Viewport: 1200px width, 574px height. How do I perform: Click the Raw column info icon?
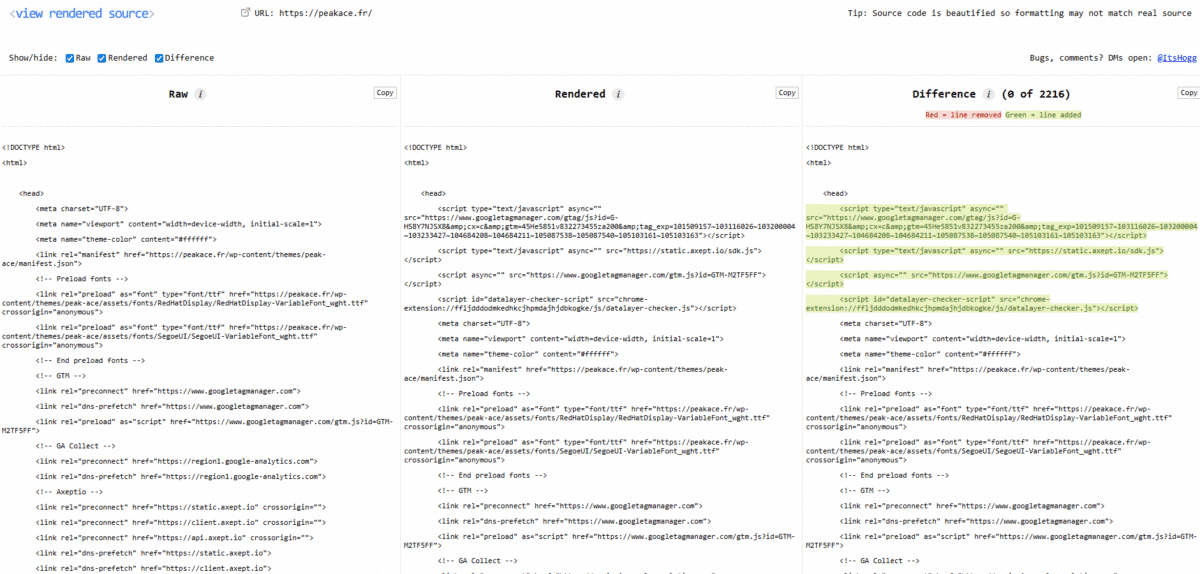pyautogui.click(x=200, y=94)
